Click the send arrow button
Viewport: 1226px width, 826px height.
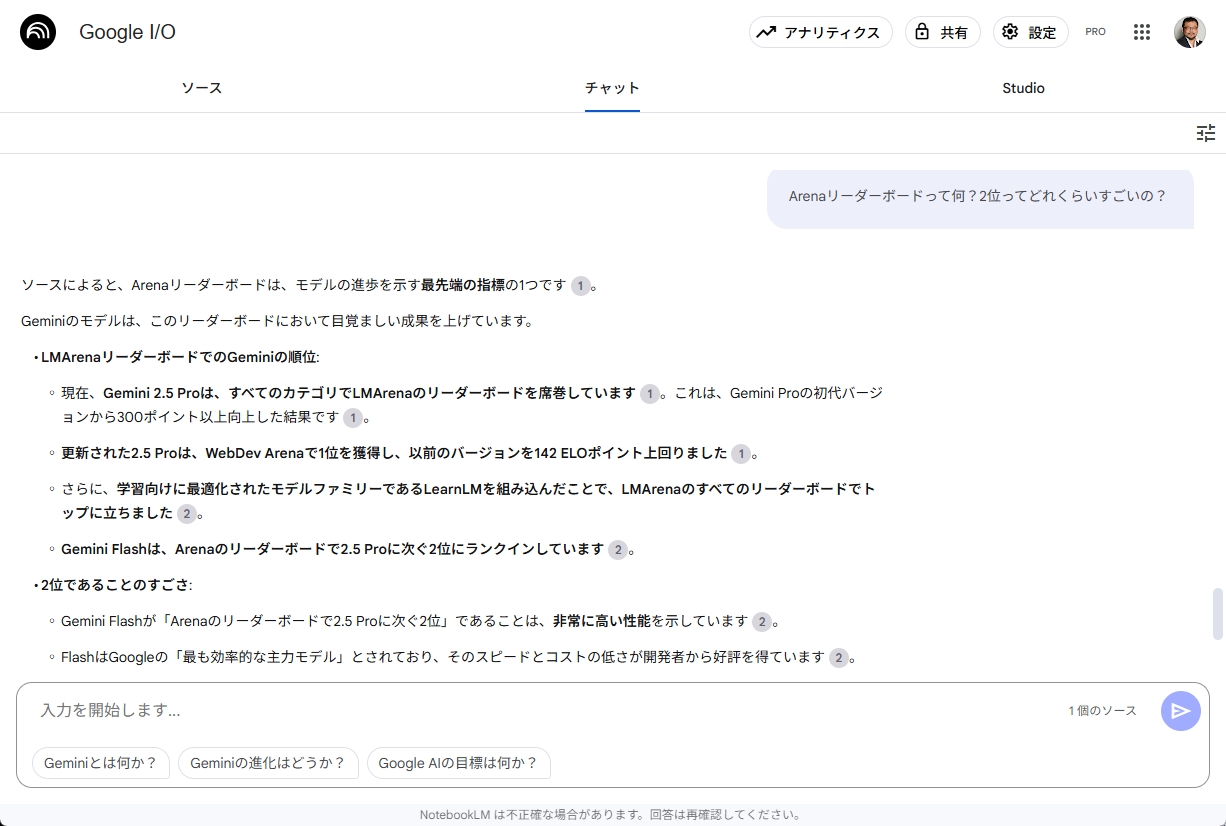(x=1180, y=711)
